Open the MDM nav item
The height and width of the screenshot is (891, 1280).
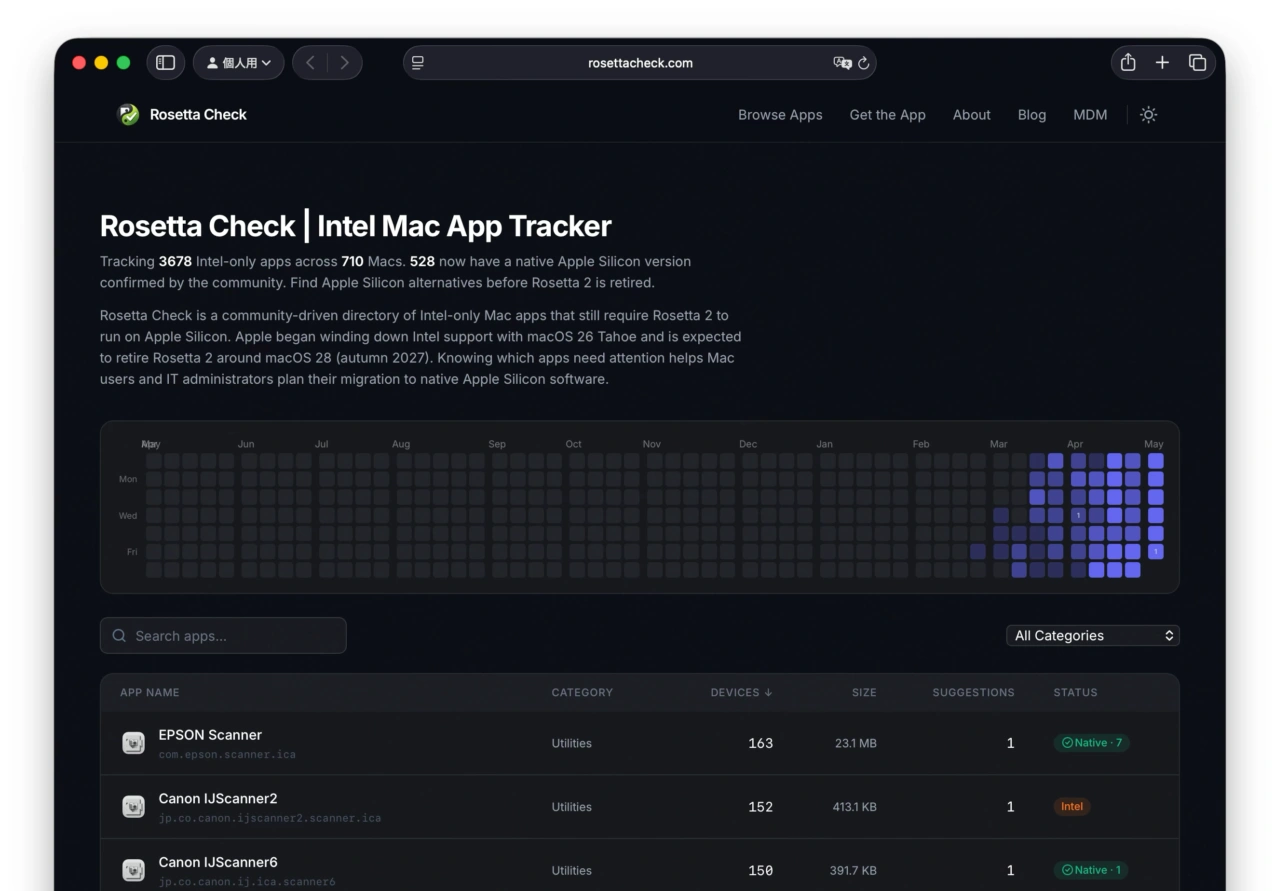click(1090, 115)
